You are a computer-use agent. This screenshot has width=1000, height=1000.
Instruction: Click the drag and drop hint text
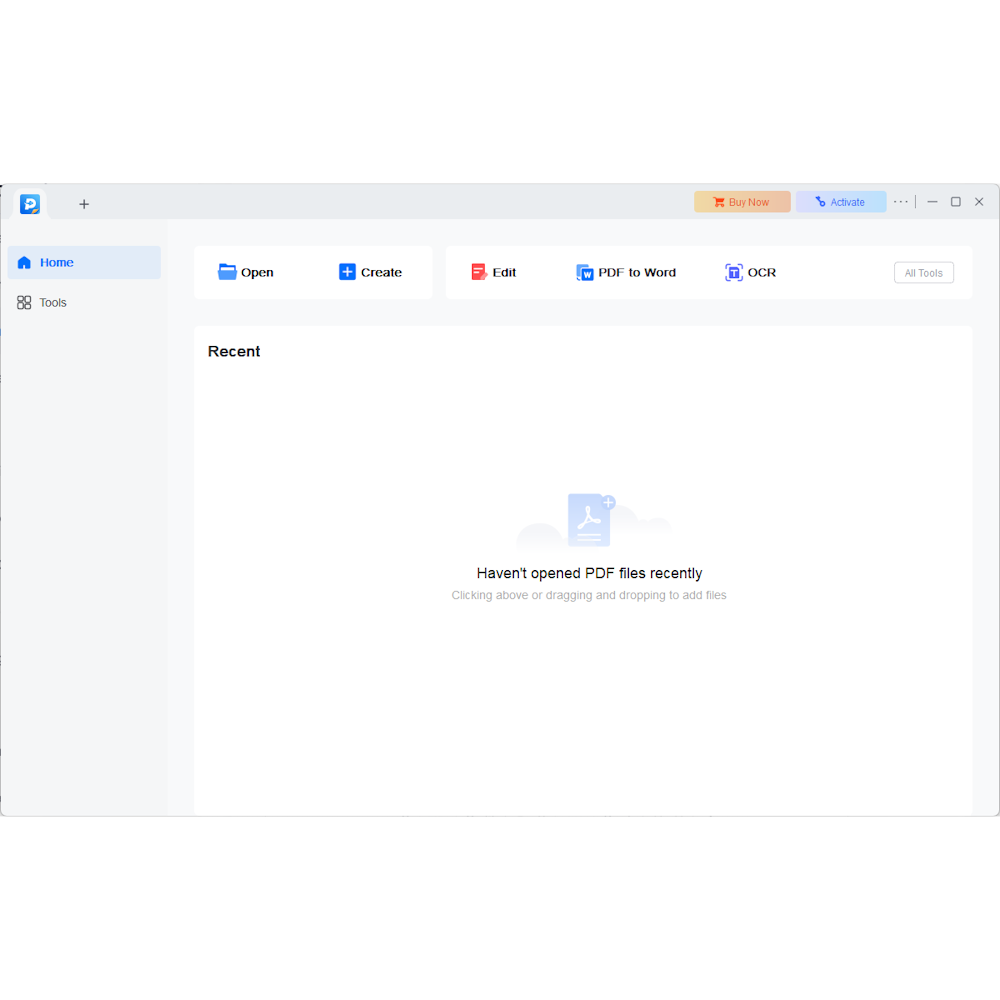[589, 594]
